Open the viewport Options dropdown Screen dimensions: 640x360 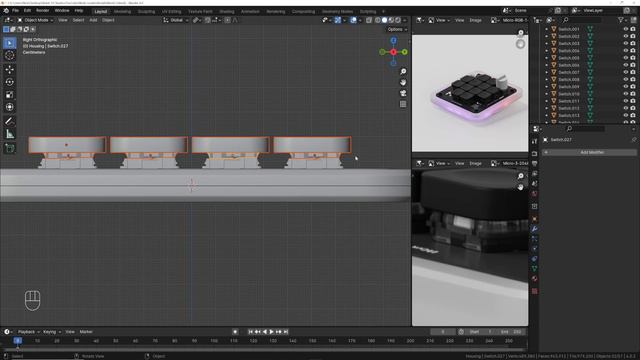(397, 29)
